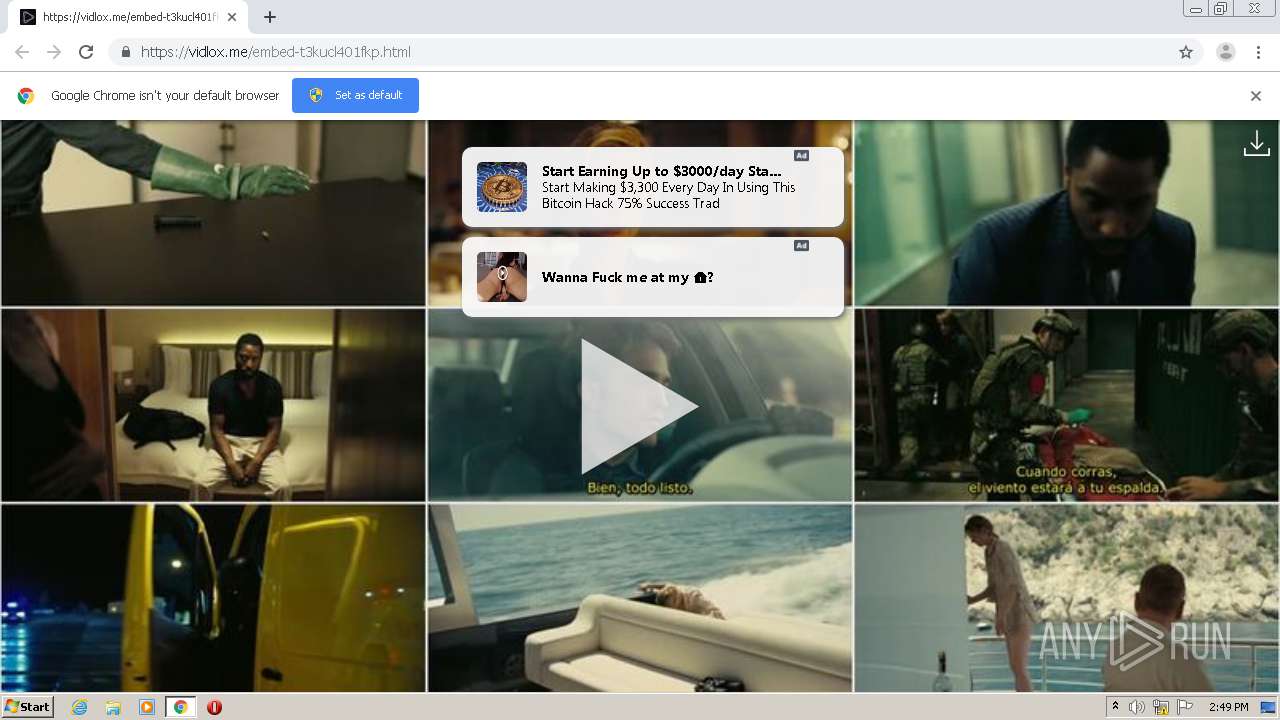Bookmark this page with the star icon

(x=1186, y=52)
